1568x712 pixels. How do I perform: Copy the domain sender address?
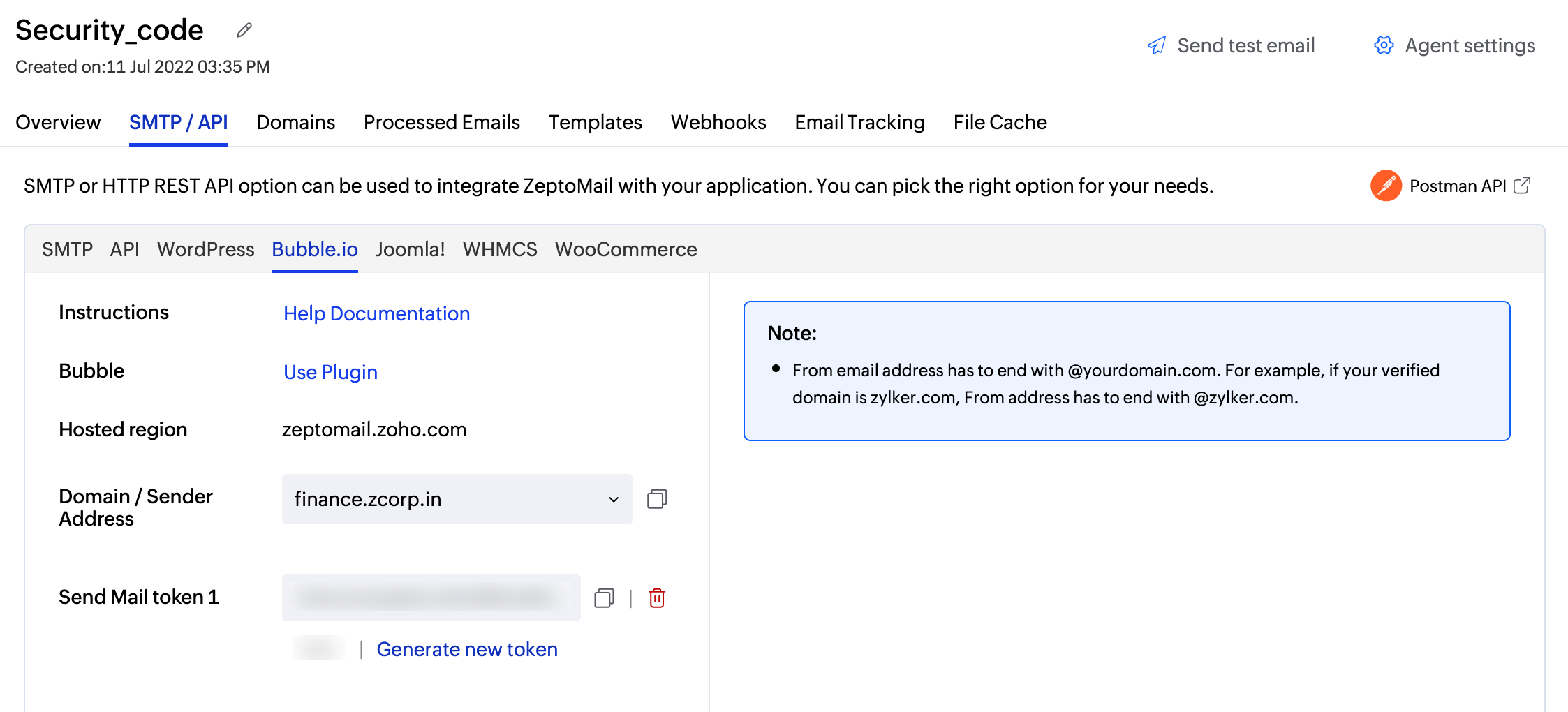657,499
